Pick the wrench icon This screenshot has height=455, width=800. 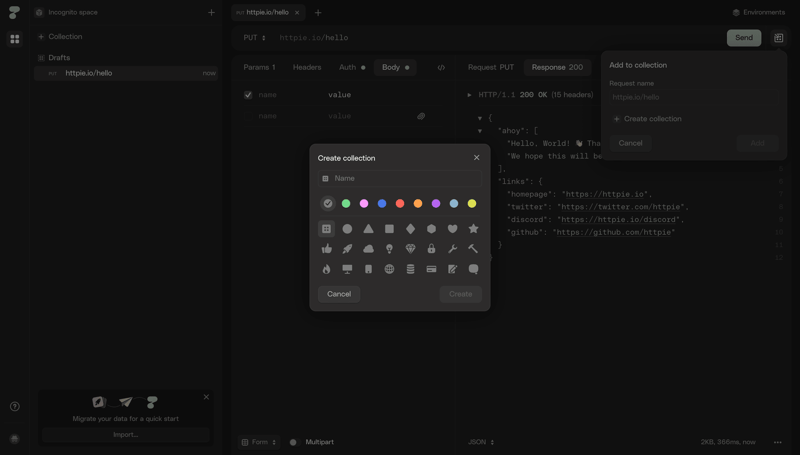click(453, 249)
